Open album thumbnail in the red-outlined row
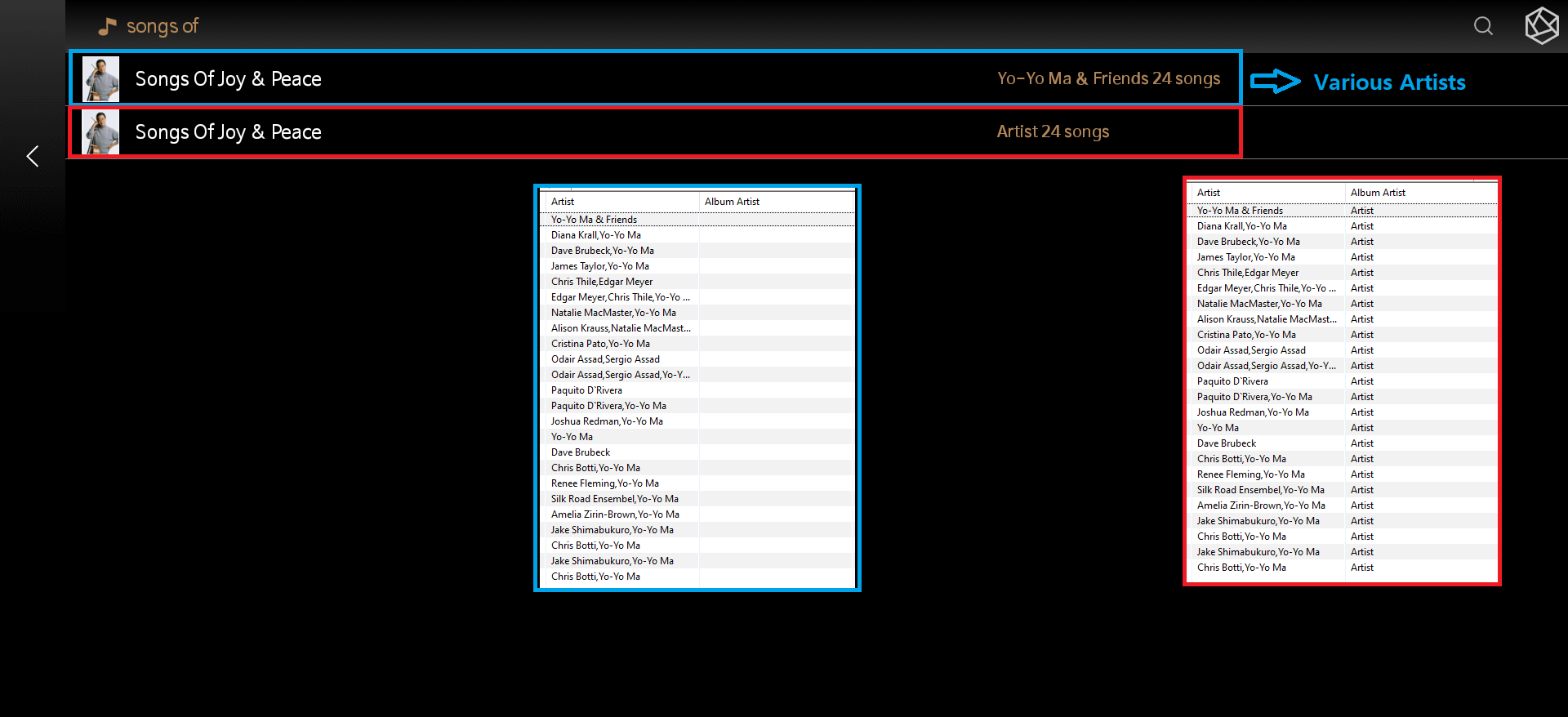 click(x=101, y=132)
